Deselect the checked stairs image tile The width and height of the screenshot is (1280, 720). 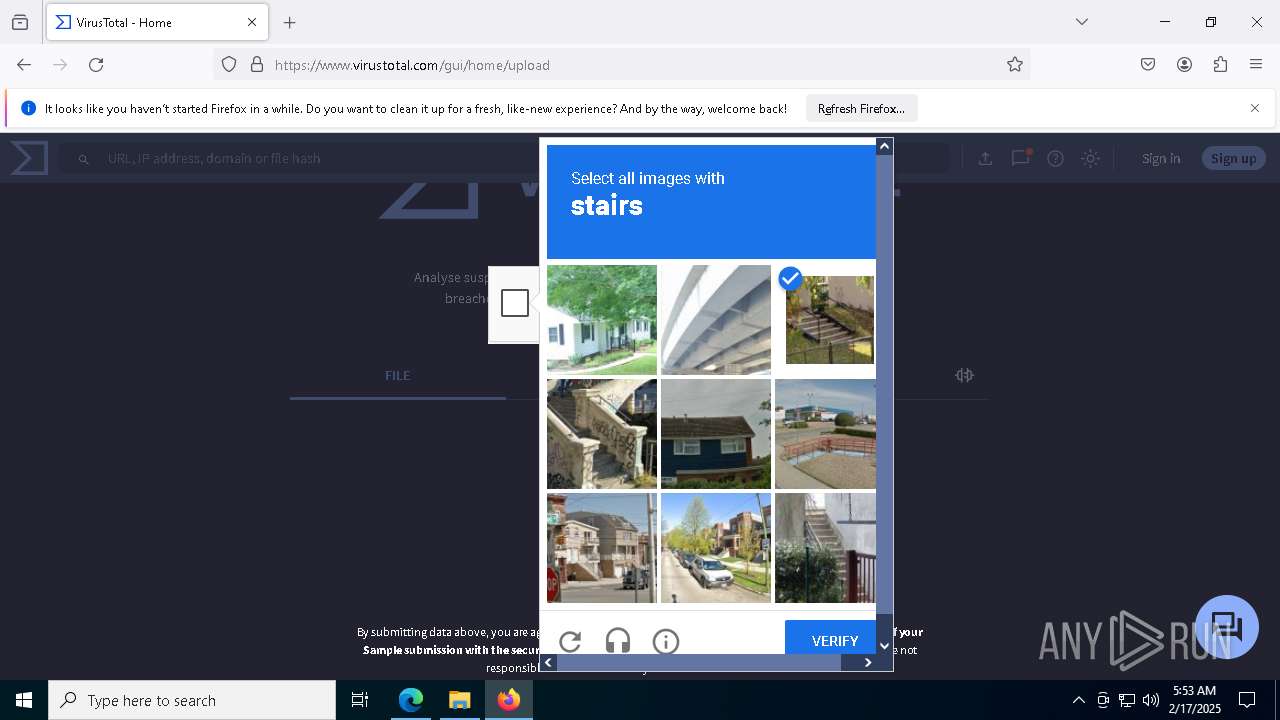830,319
